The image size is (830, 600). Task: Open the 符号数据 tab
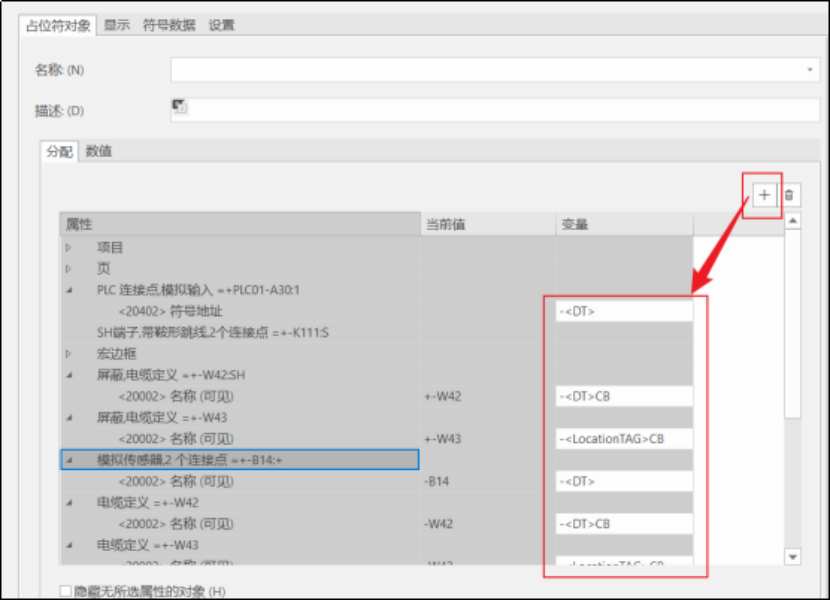point(169,25)
